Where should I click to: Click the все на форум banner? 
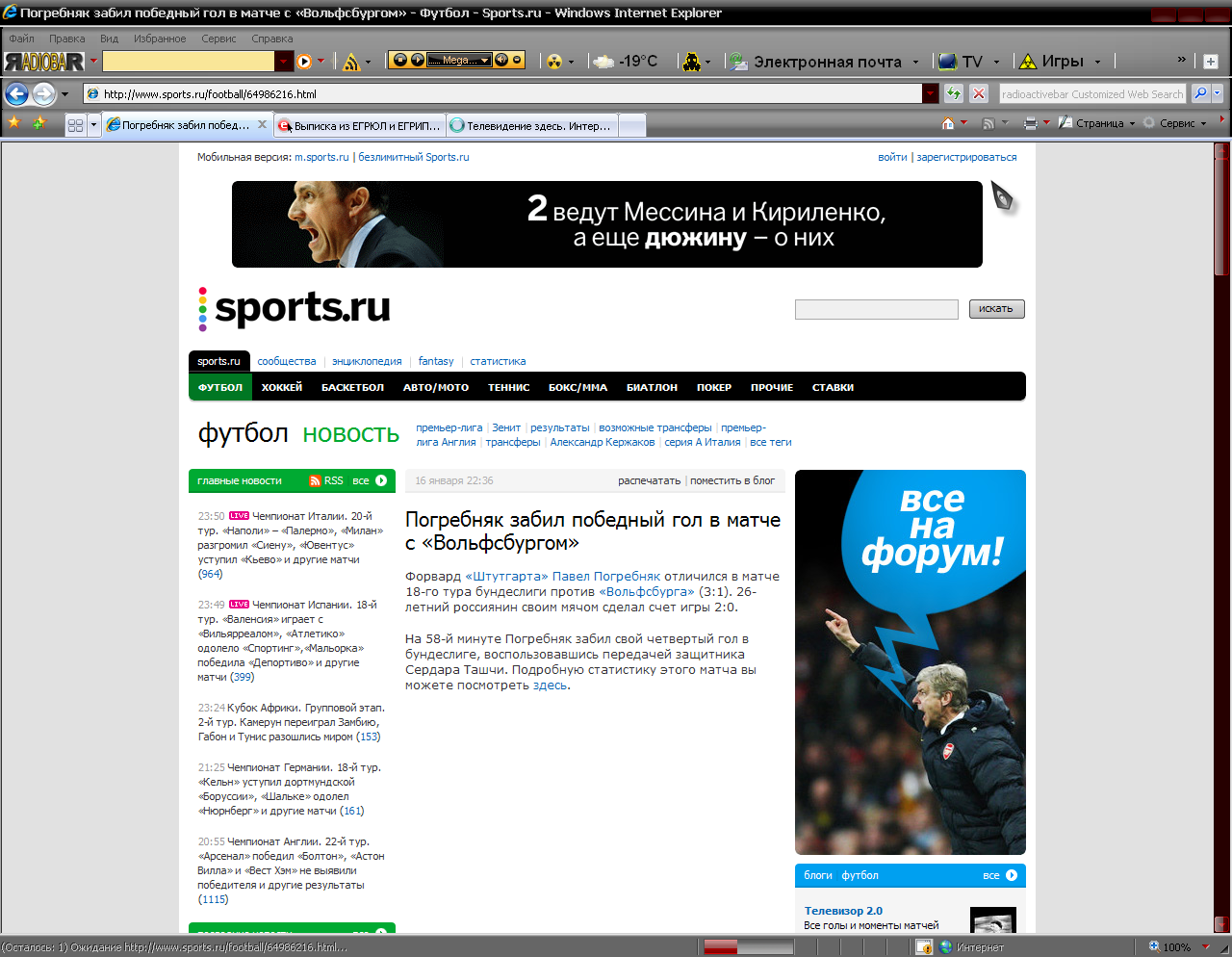(910, 662)
